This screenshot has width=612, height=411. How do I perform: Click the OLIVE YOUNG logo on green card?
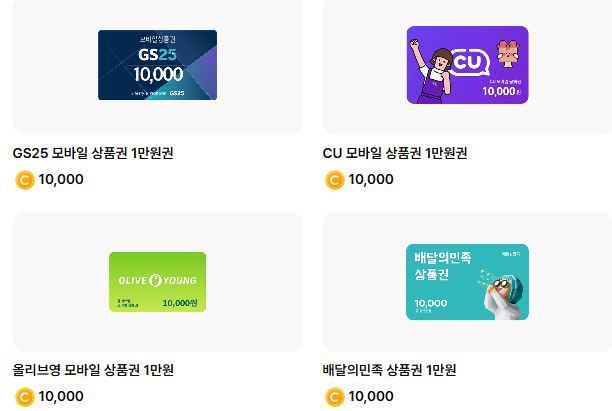tap(157, 280)
